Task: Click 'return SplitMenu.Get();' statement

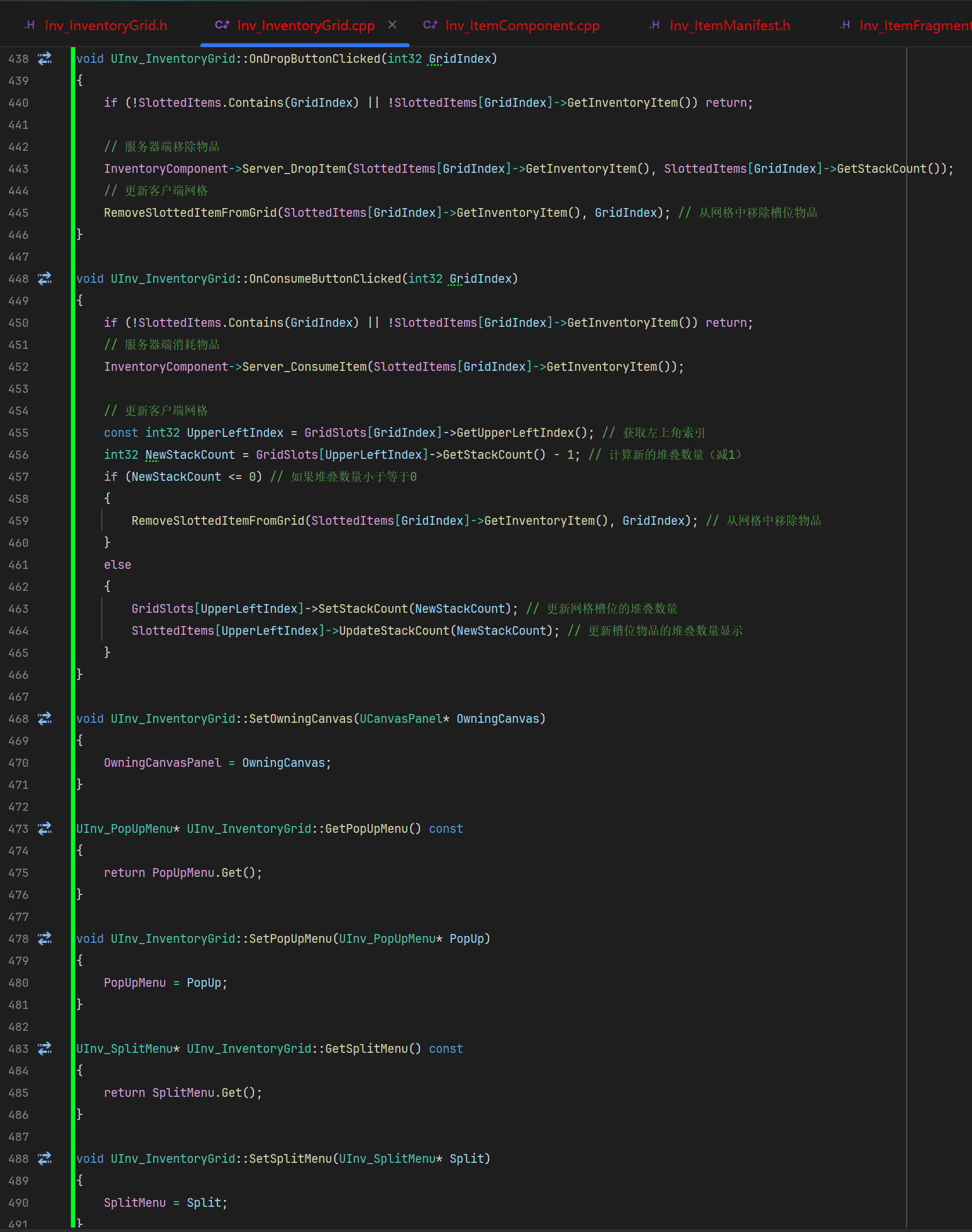Action: [x=183, y=1092]
